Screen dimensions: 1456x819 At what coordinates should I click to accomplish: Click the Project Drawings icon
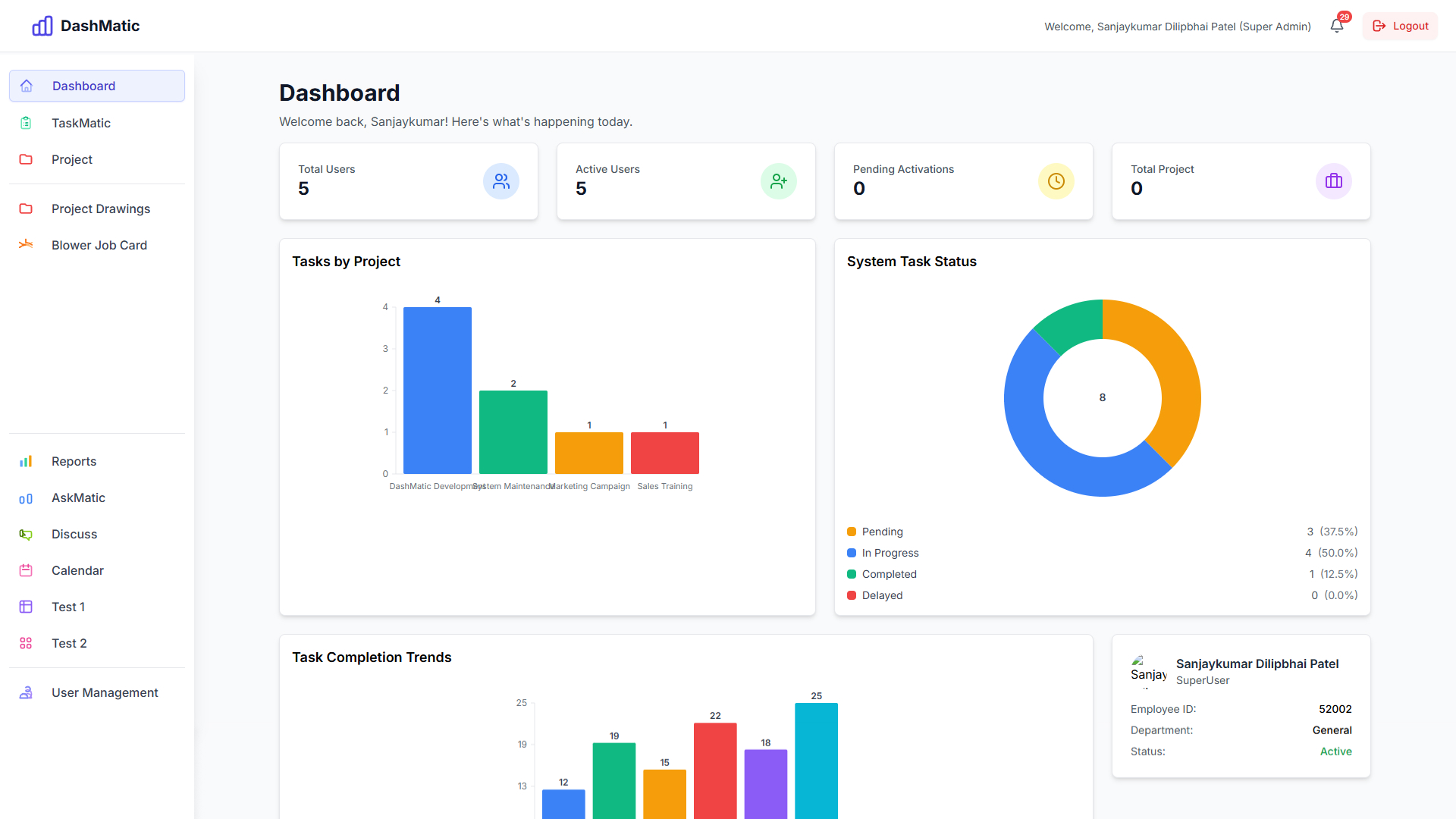pyautogui.click(x=27, y=209)
